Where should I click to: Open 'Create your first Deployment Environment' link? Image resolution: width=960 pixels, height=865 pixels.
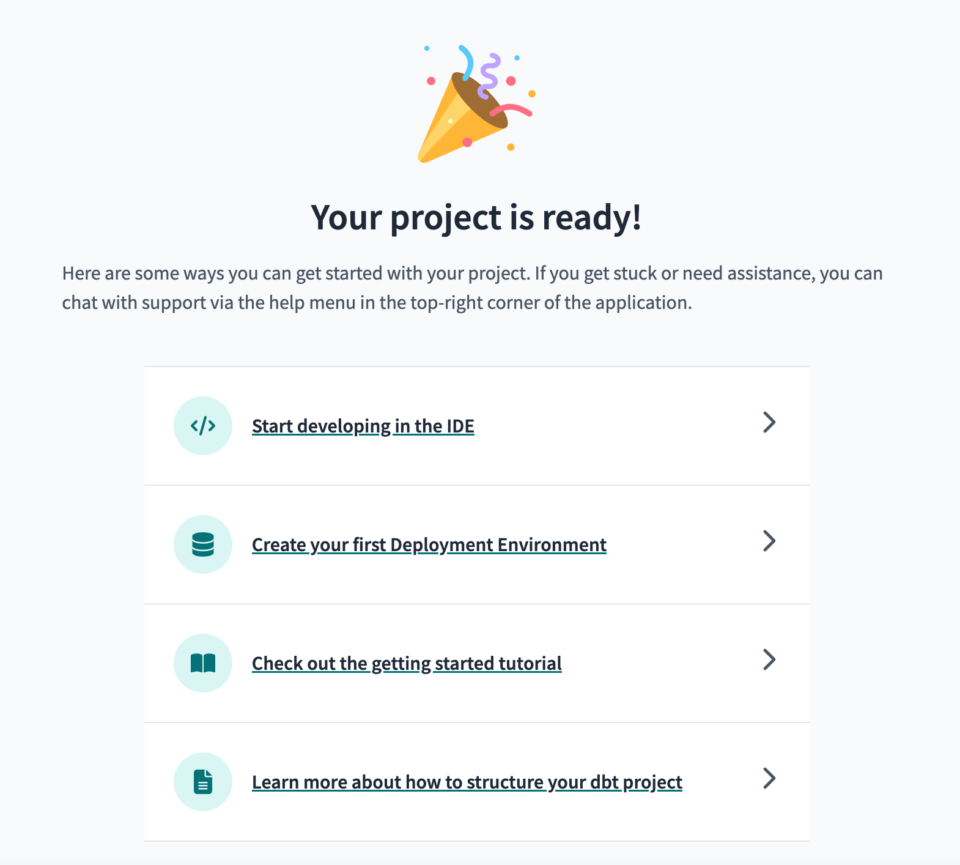tap(429, 545)
